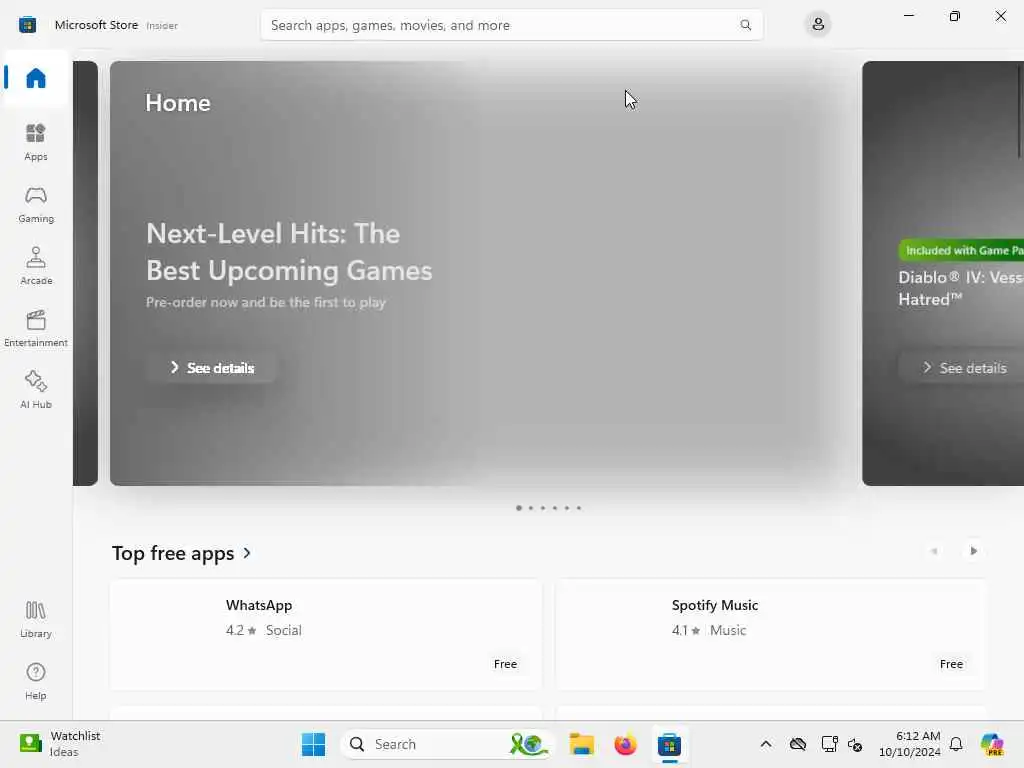The image size is (1024, 768).
Task: Open the user account profile icon
Action: pos(818,25)
